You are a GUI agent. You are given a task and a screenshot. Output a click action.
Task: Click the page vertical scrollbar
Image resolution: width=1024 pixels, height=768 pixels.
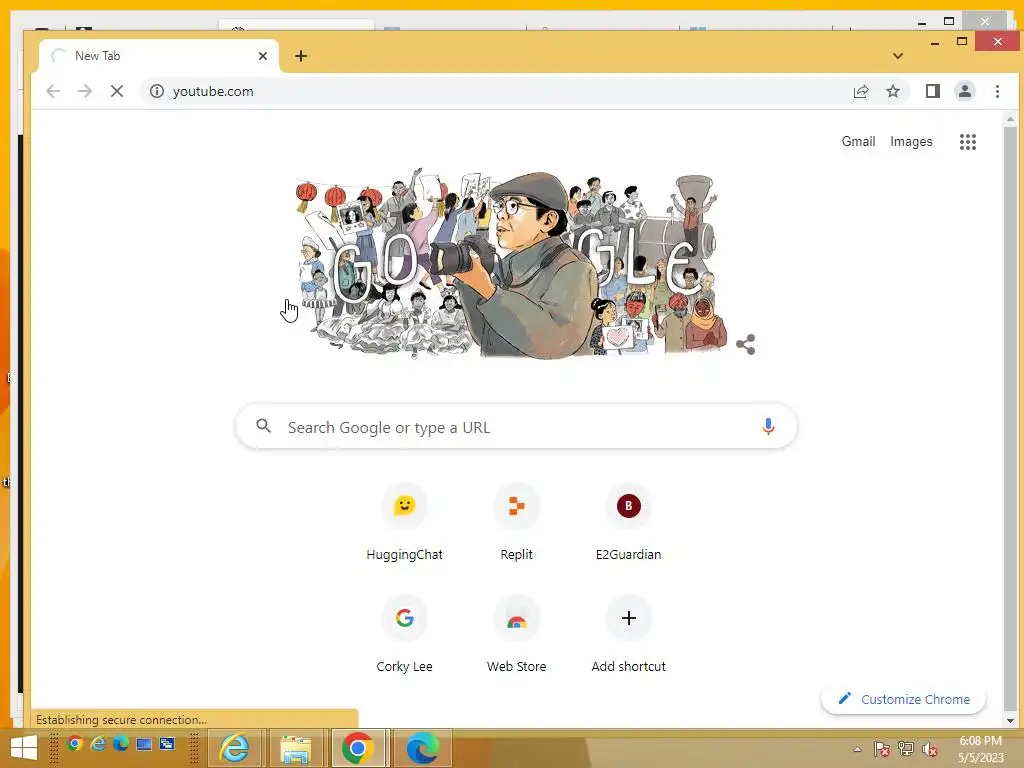click(x=1010, y=418)
